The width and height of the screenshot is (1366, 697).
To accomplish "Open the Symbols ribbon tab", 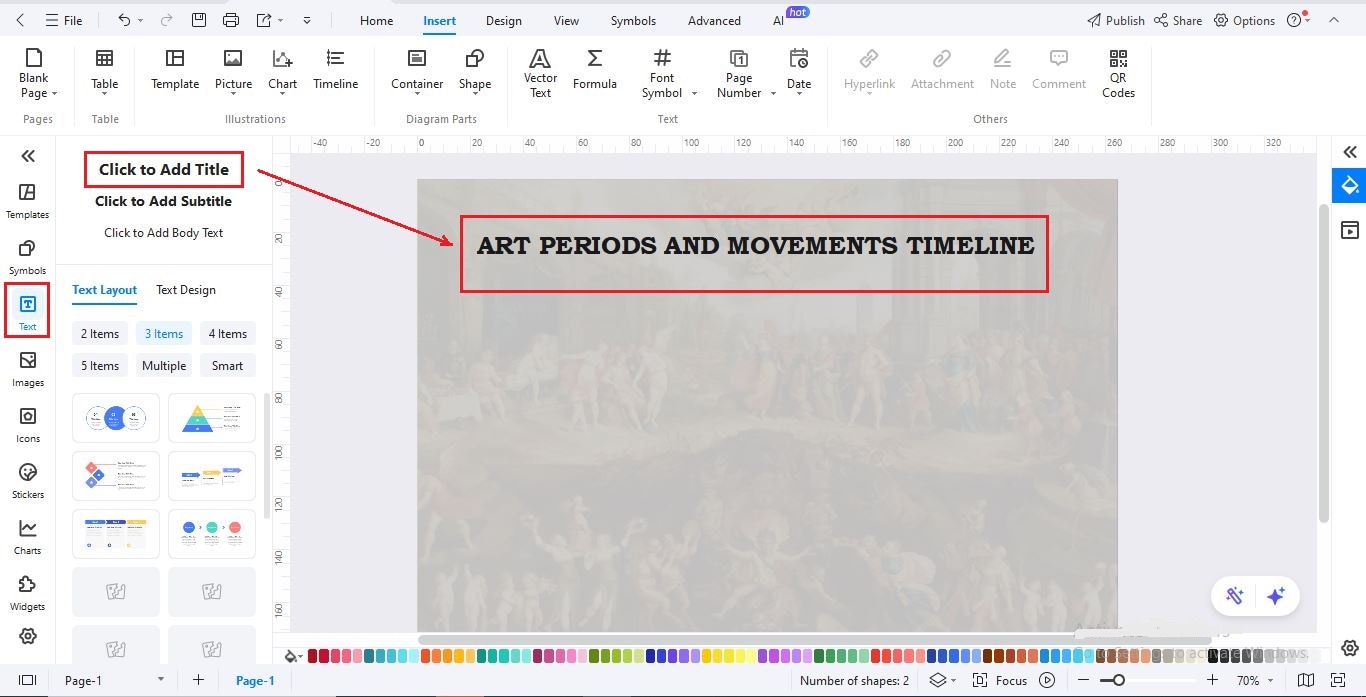I will pos(633,20).
